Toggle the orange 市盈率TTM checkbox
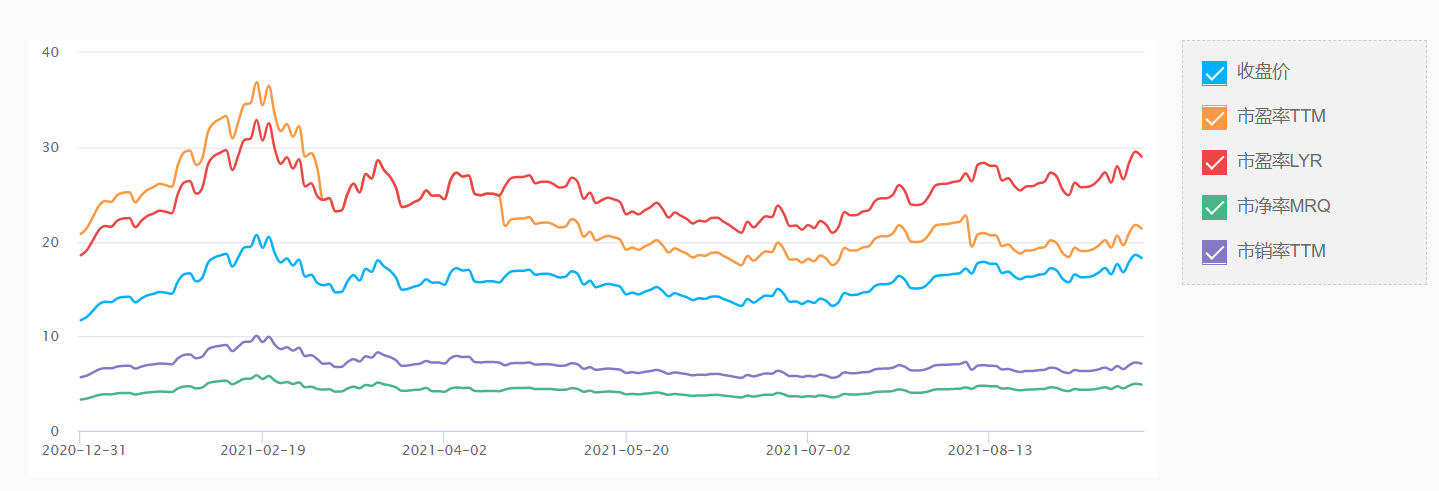This screenshot has width=1439, height=491. coord(1214,117)
